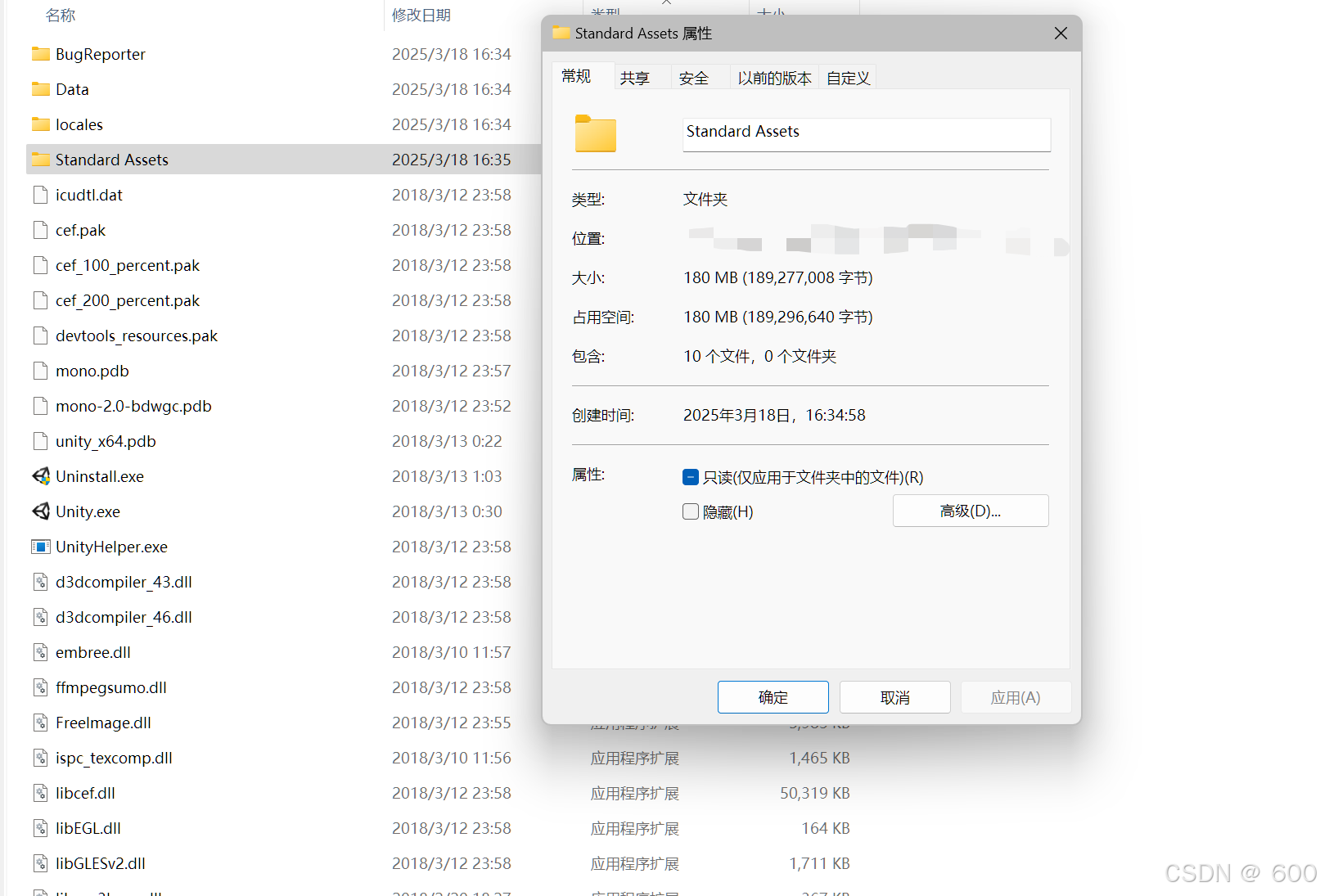Click the d3dcompiler_43.dll file icon
Image resolution: width=1320 pixels, height=896 pixels.
[x=40, y=582]
